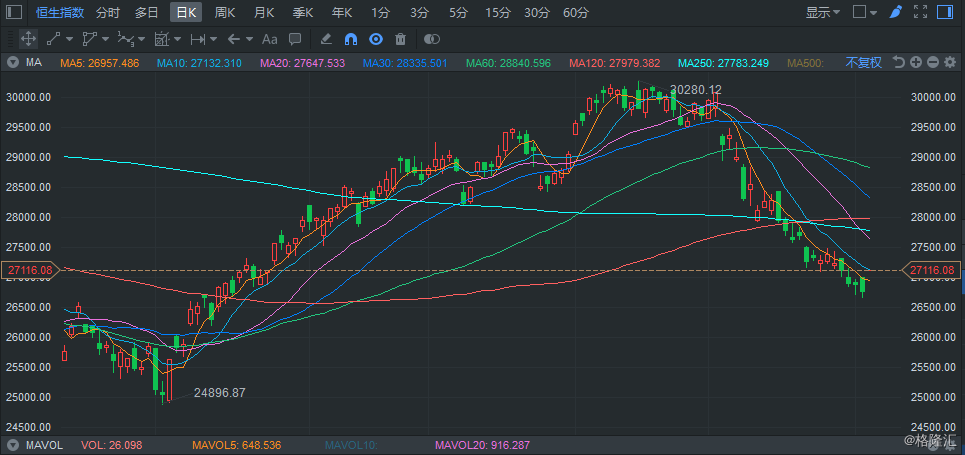Screen dimensions: 965x455
Task: Delete drawings with the trash icon
Action: tap(401, 39)
